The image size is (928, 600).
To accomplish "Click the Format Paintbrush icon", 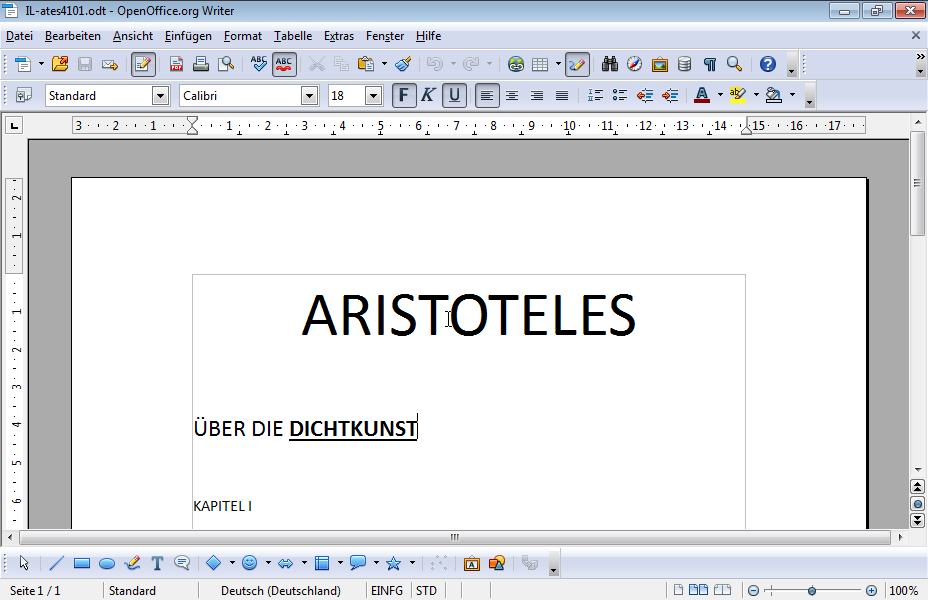I will click(404, 64).
